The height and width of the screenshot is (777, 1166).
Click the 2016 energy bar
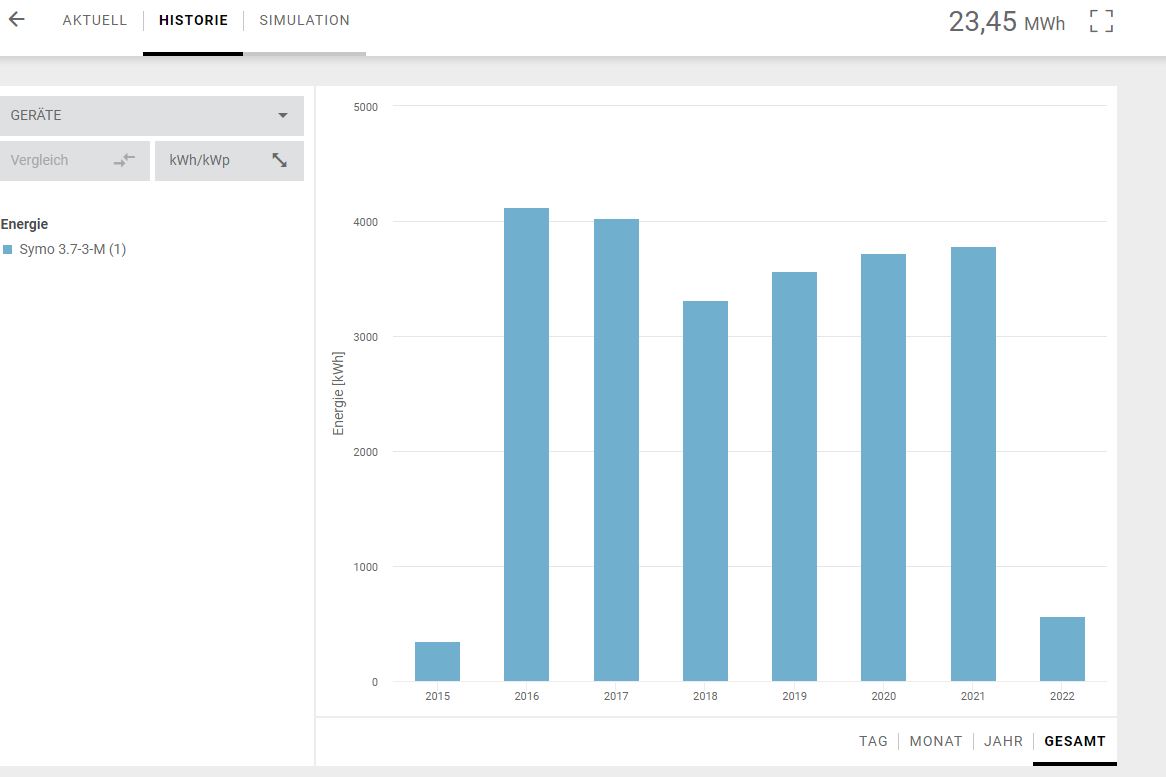[526, 445]
